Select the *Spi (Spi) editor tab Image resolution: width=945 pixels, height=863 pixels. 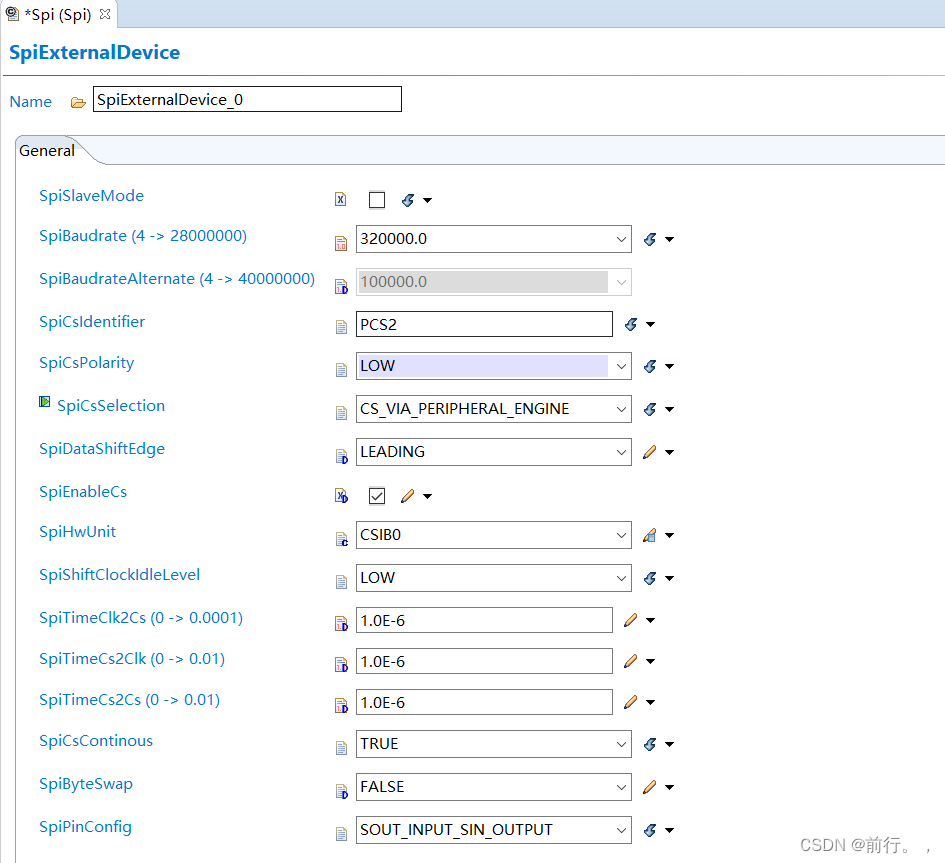click(x=57, y=14)
